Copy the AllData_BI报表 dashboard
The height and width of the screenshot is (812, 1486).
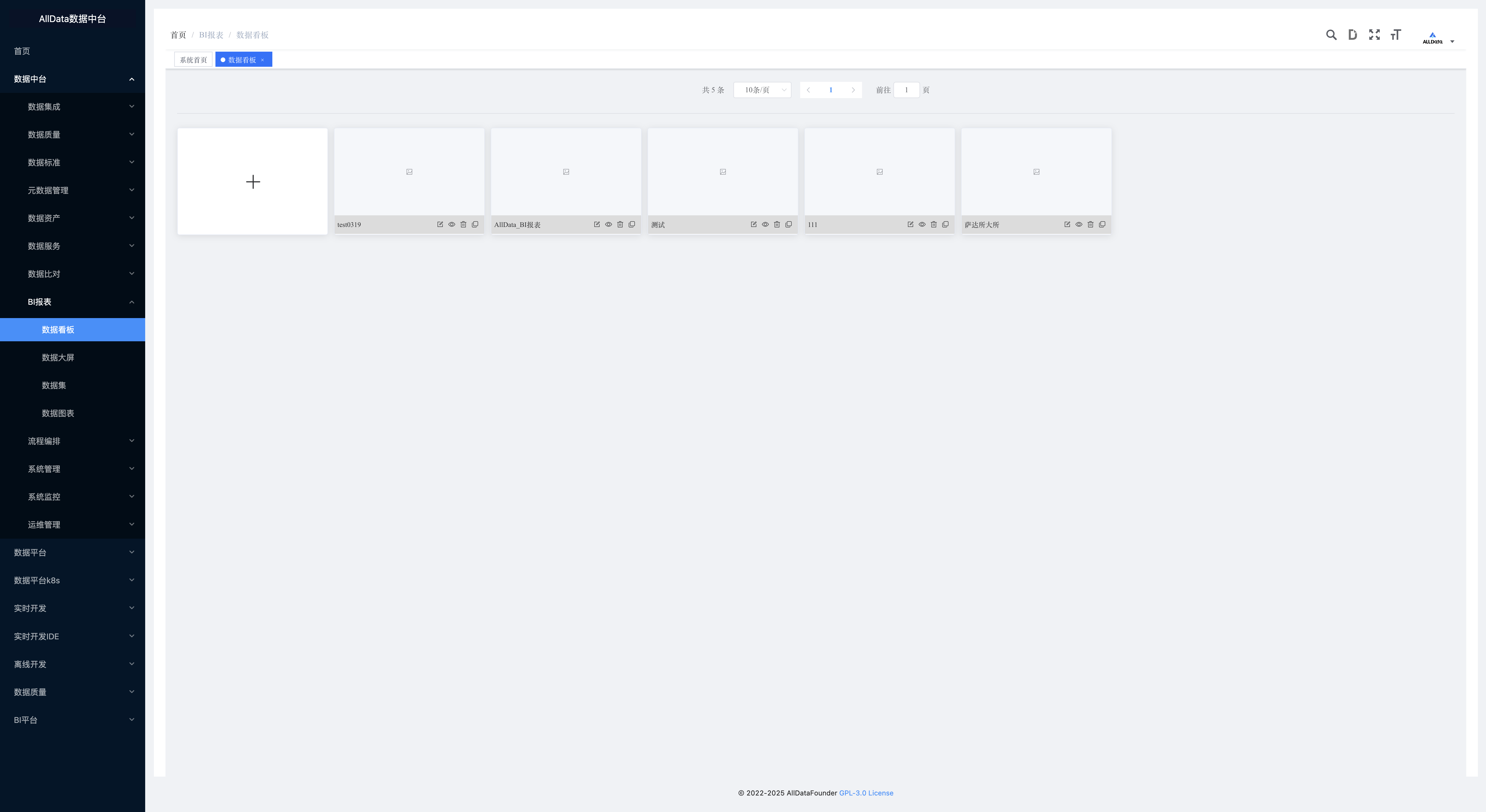[x=632, y=224]
